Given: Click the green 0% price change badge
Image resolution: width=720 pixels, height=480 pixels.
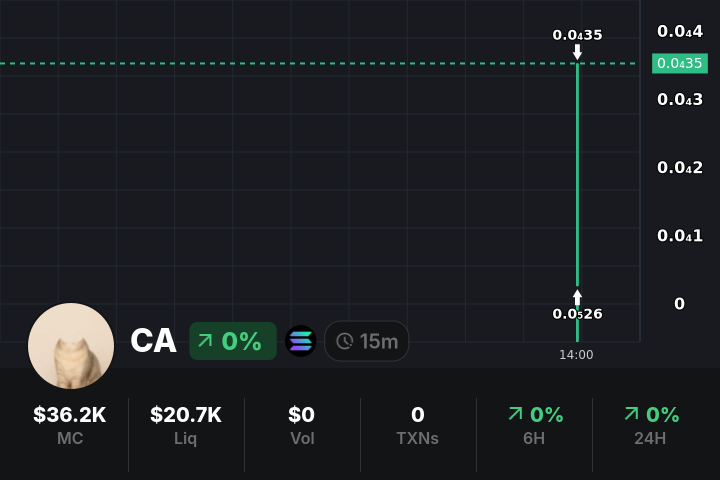Looking at the screenshot, I should (233, 341).
